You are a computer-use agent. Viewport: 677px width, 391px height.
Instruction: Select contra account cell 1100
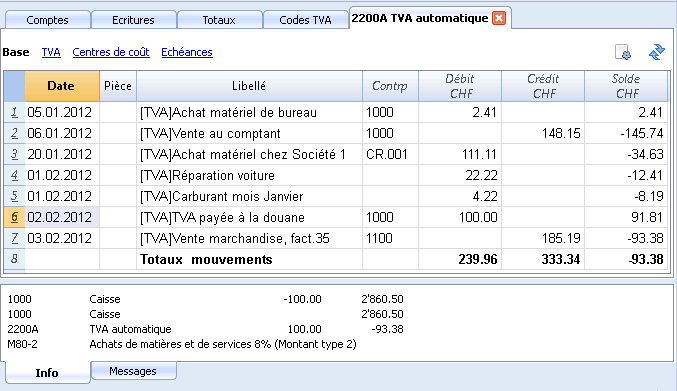point(390,238)
